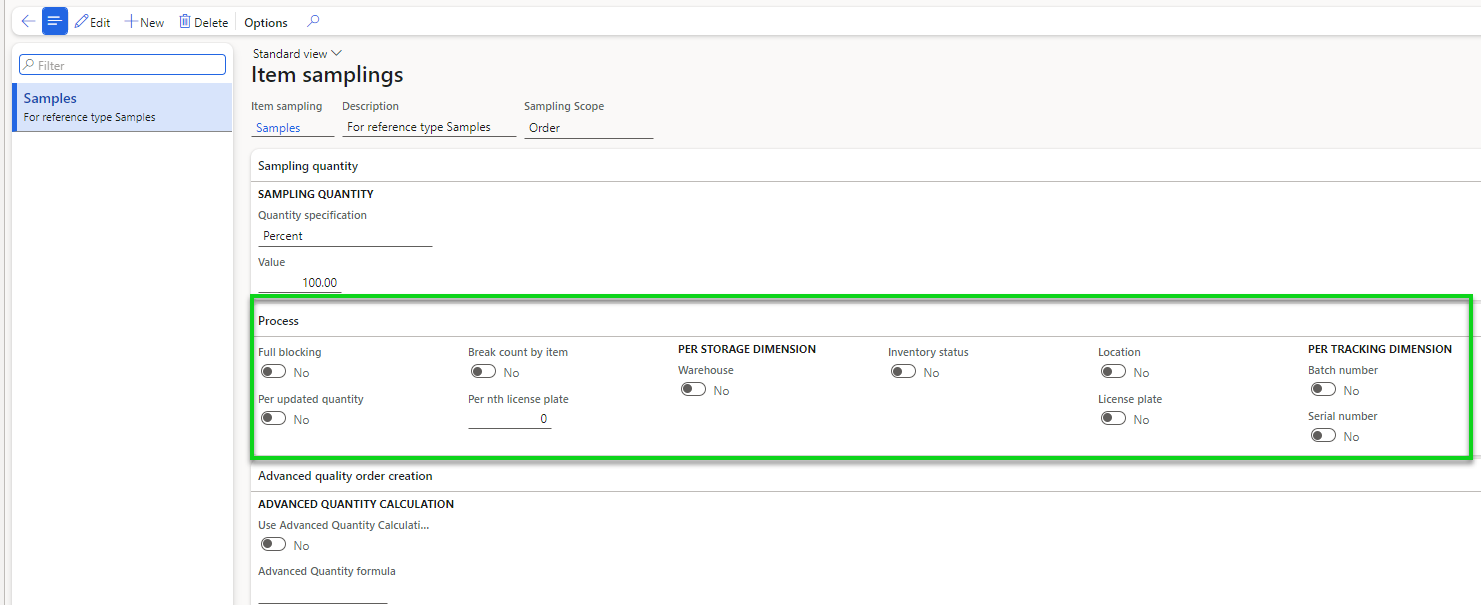Open the Samples item sampling link

278,128
